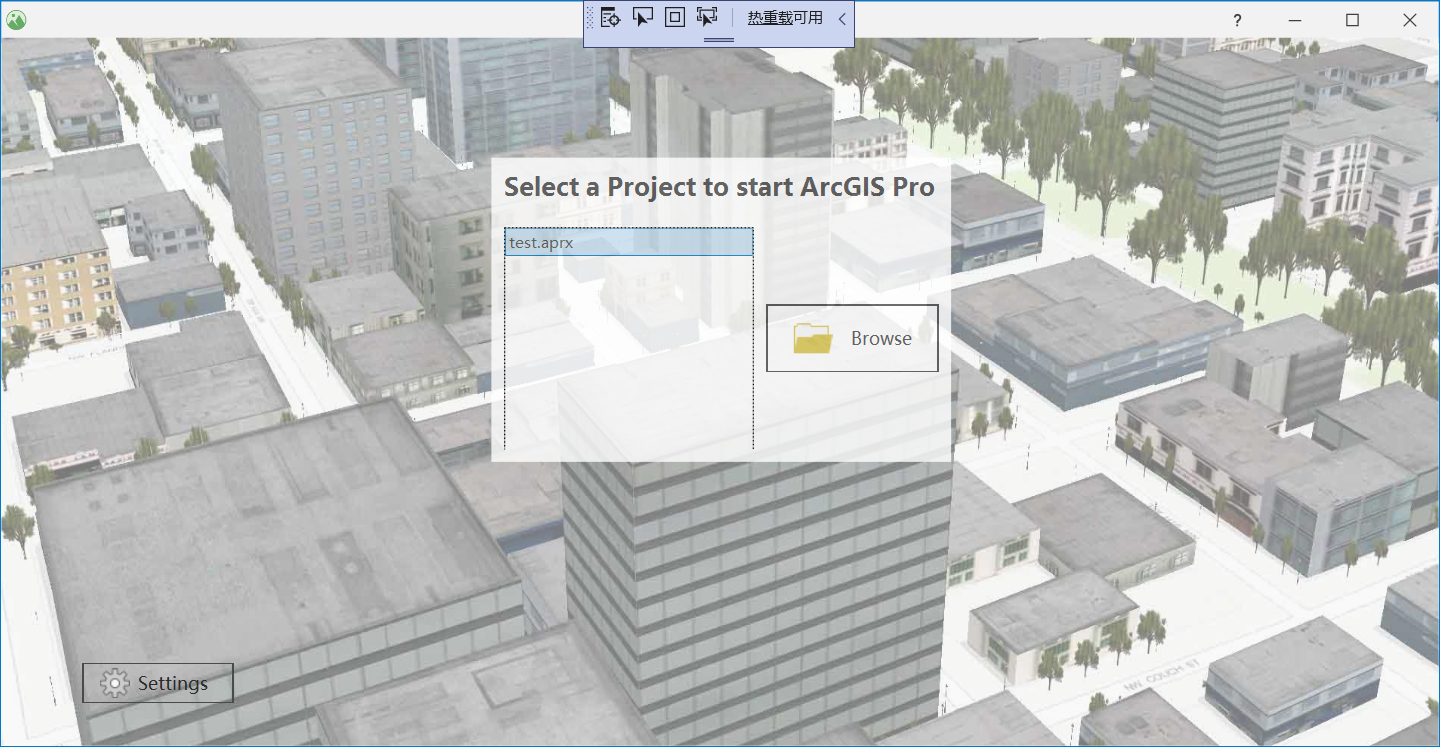
Task: Select the test.aprx project entry
Action: (x=629, y=241)
